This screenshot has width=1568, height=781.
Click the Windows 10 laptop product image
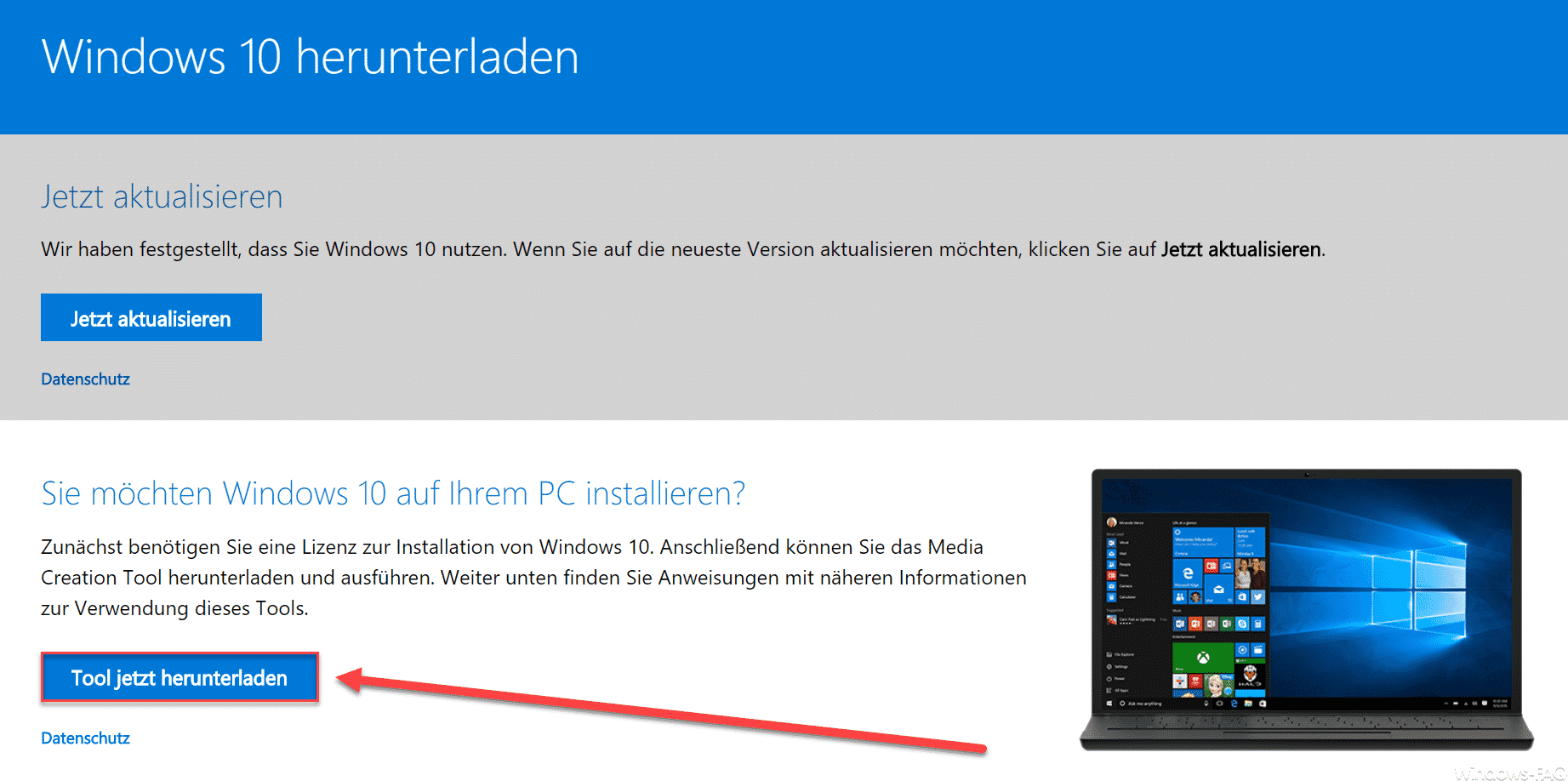(x=1307, y=609)
